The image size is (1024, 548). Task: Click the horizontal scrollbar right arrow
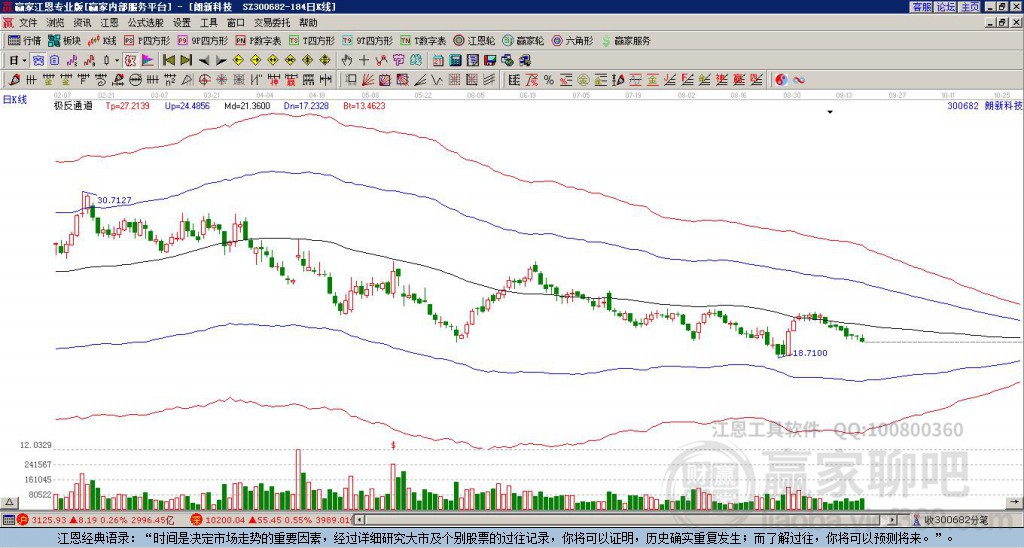pyautogui.click(x=893, y=520)
